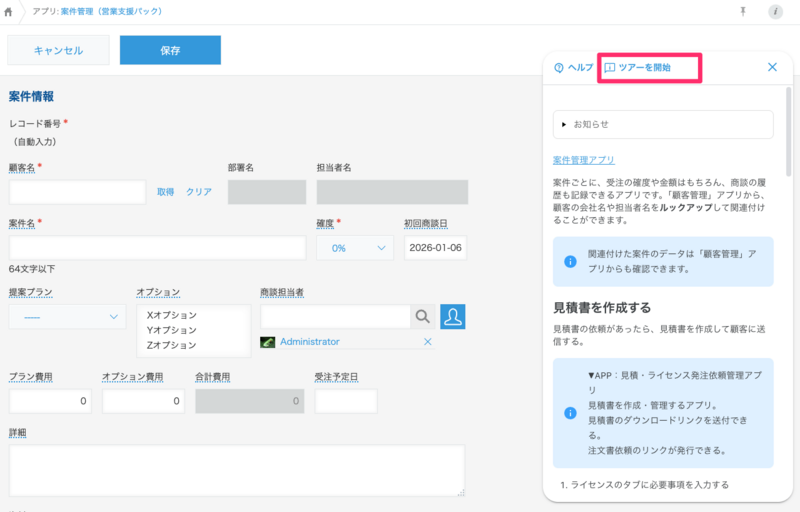This screenshot has width=800, height=512.
Task: Go to the portal home icon
Action: click(8, 12)
